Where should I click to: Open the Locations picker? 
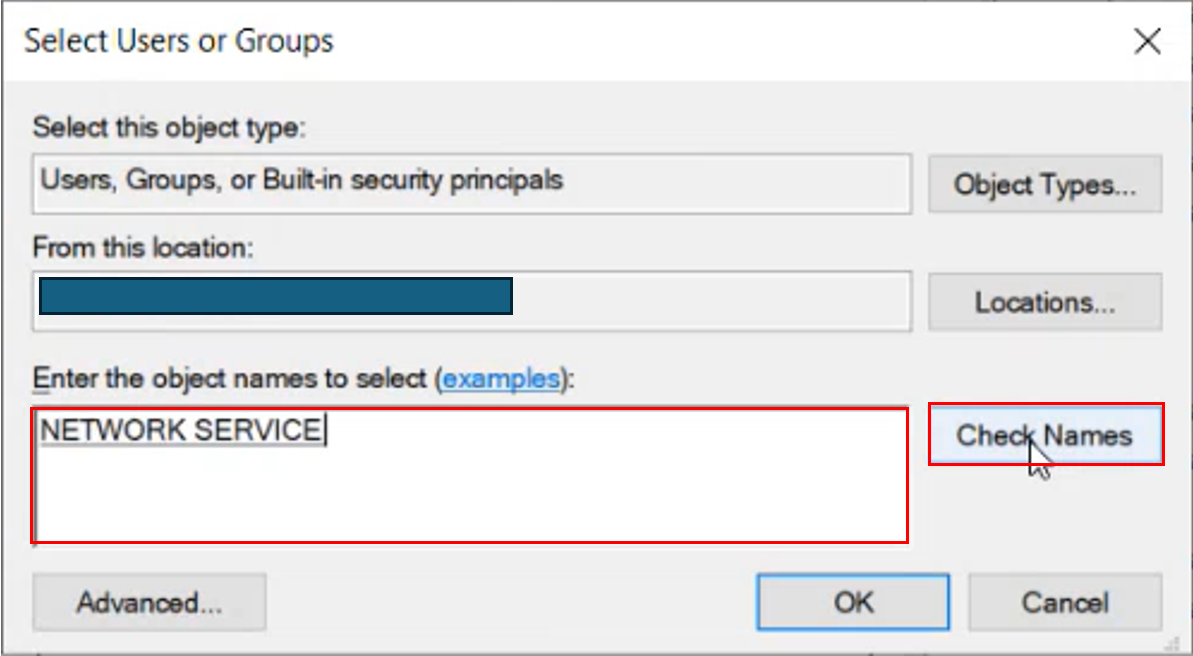click(x=1045, y=302)
